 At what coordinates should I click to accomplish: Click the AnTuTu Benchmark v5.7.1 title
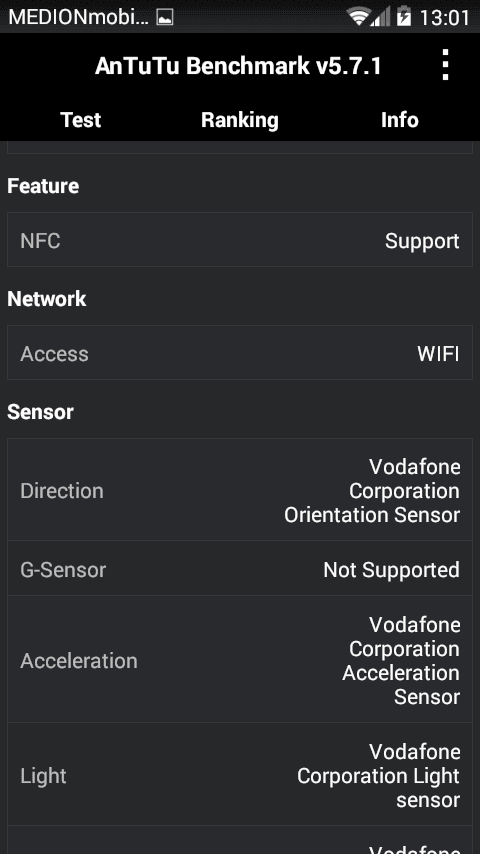click(238, 66)
